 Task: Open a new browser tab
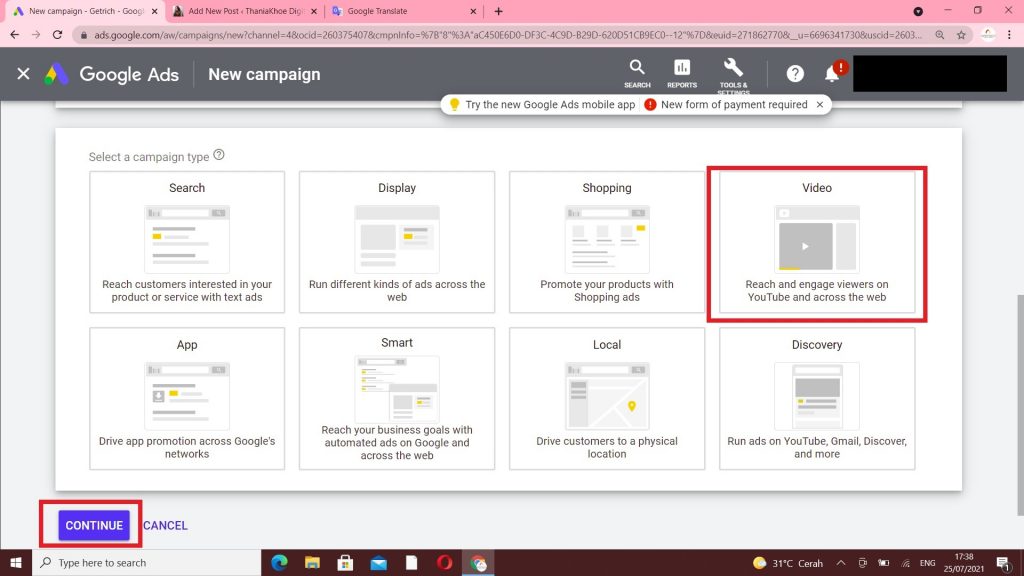coord(499,11)
